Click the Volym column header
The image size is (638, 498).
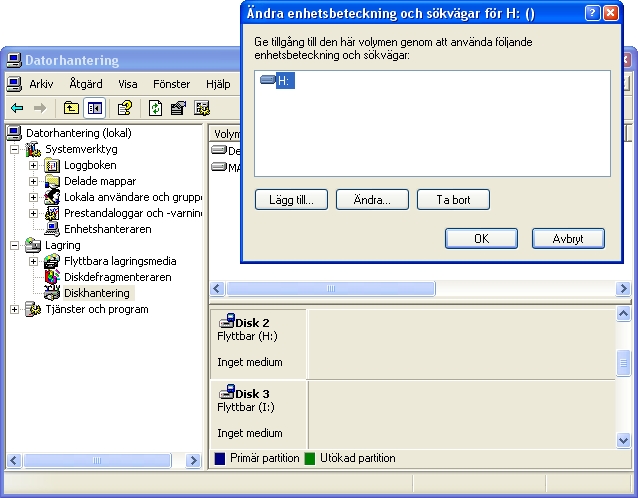point(225,133)
